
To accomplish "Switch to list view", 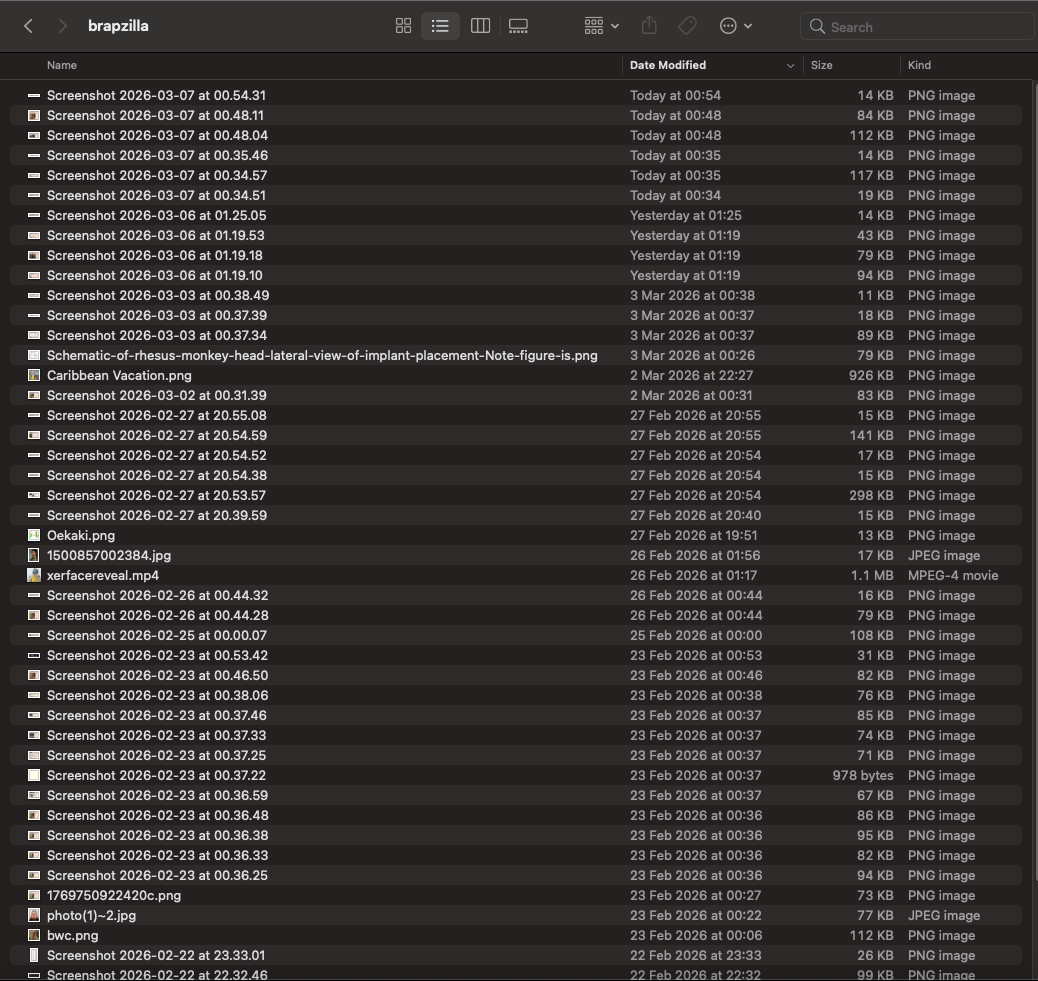I will [x=440, y=26].
